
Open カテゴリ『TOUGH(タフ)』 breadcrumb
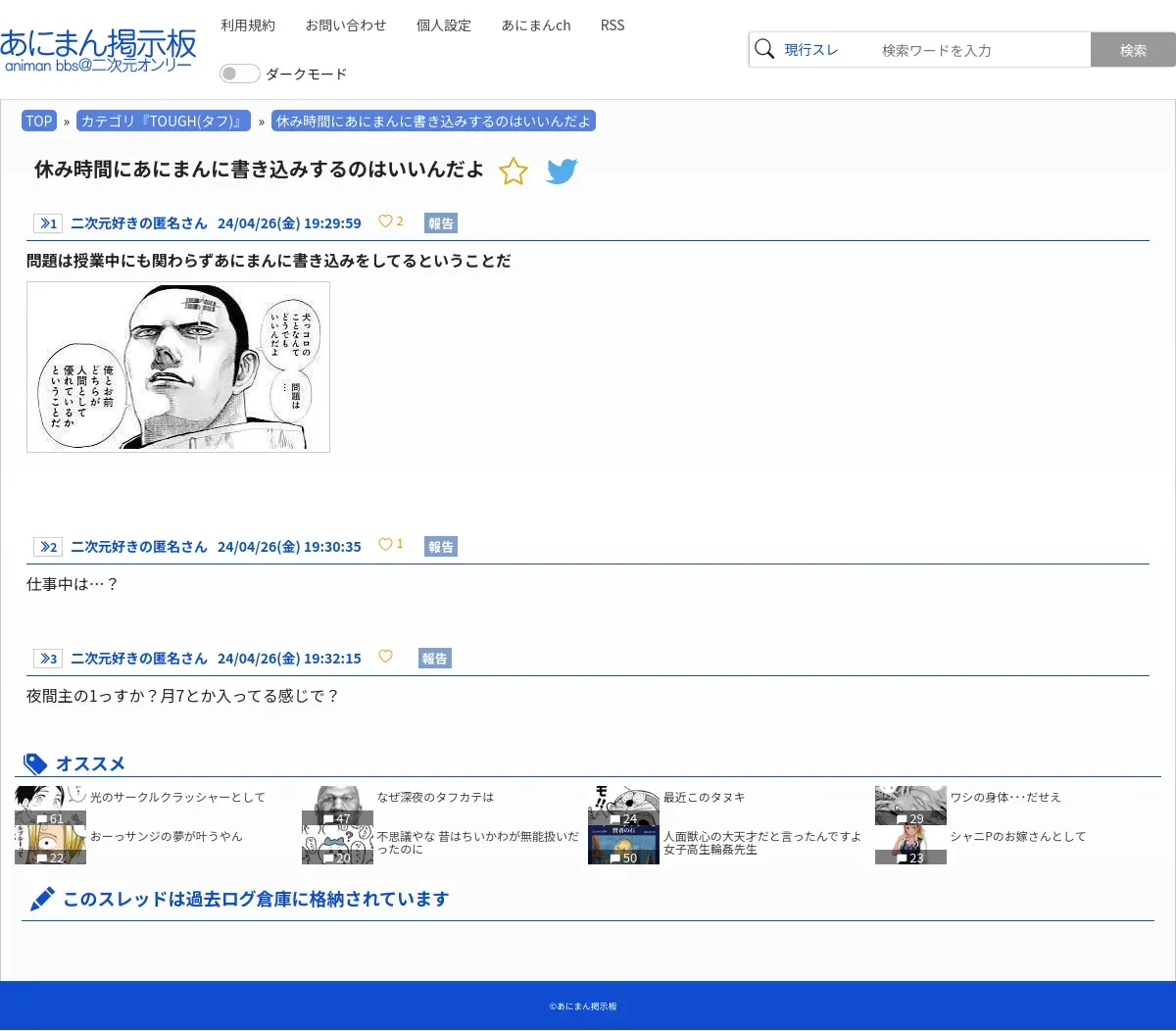(x=164, y=122)
